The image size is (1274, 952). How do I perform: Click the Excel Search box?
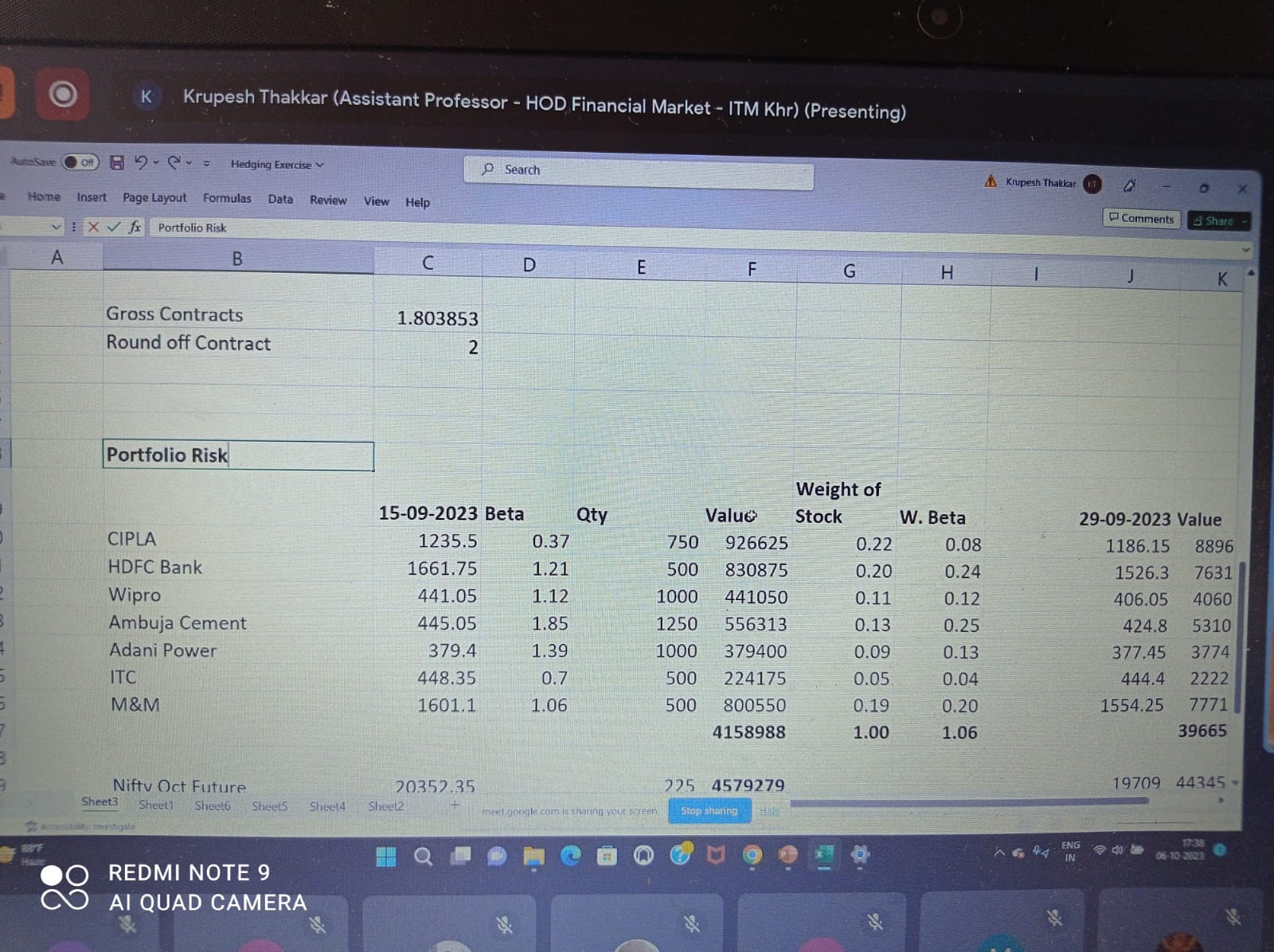[639, 172]
